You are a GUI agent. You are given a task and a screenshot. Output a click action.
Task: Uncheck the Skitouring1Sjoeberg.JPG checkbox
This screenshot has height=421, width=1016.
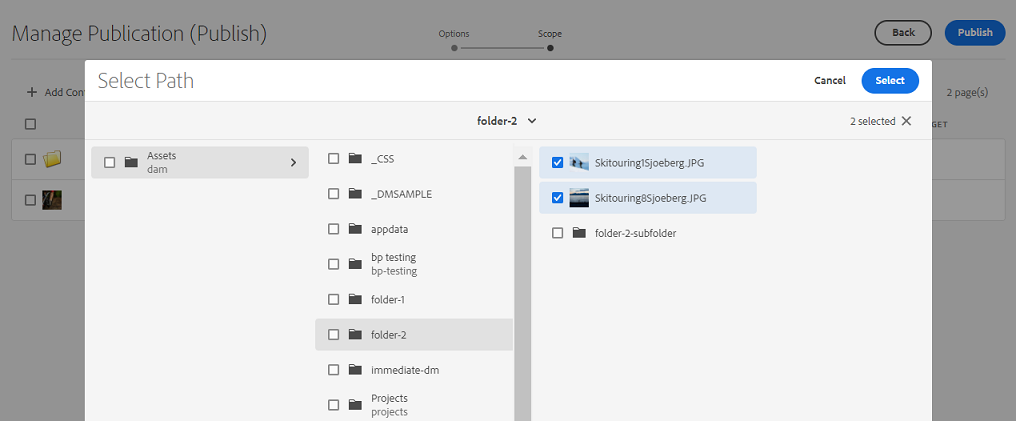pos(558,163)
